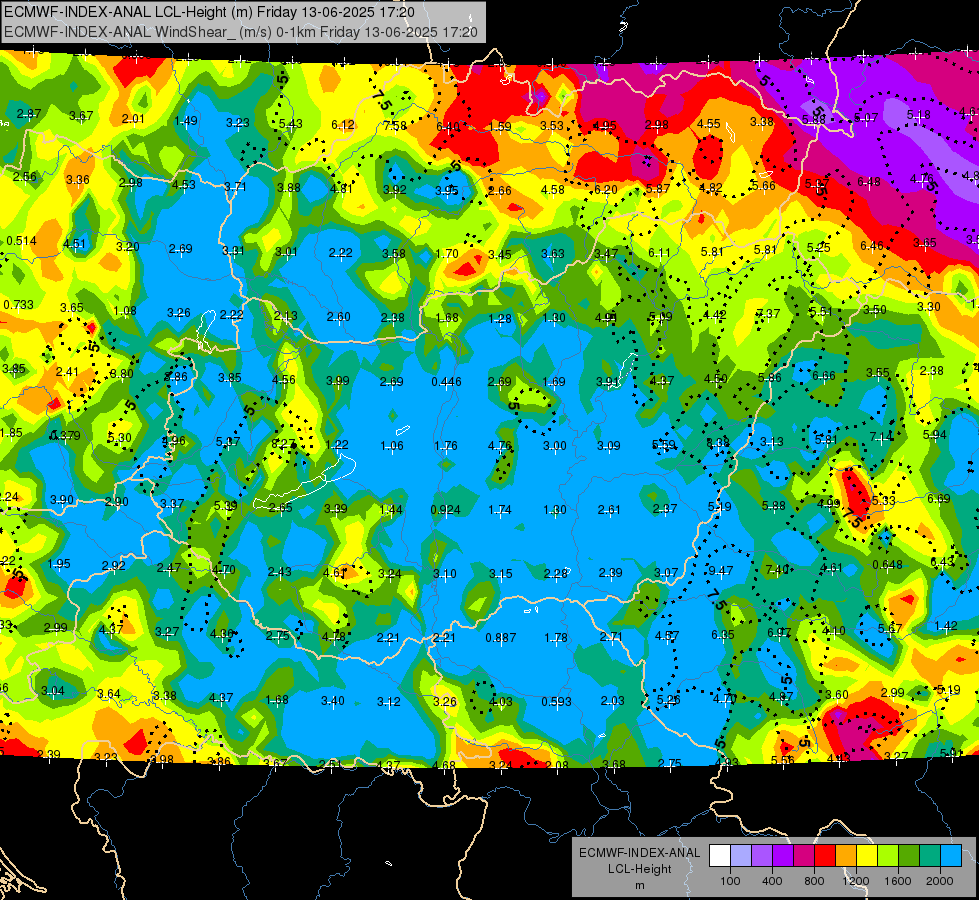
Task: Click the legend tick label 800
Action: pyautogui.click(x=814, y=881)
